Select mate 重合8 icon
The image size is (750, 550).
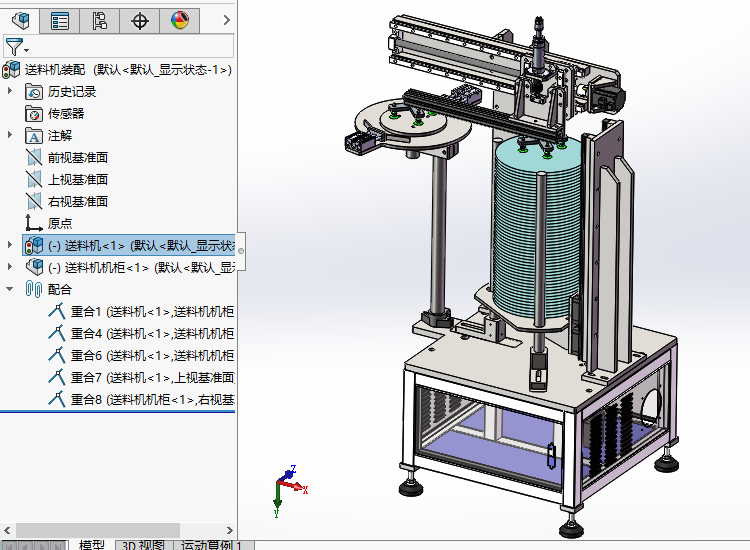click(x=56, y=399)
